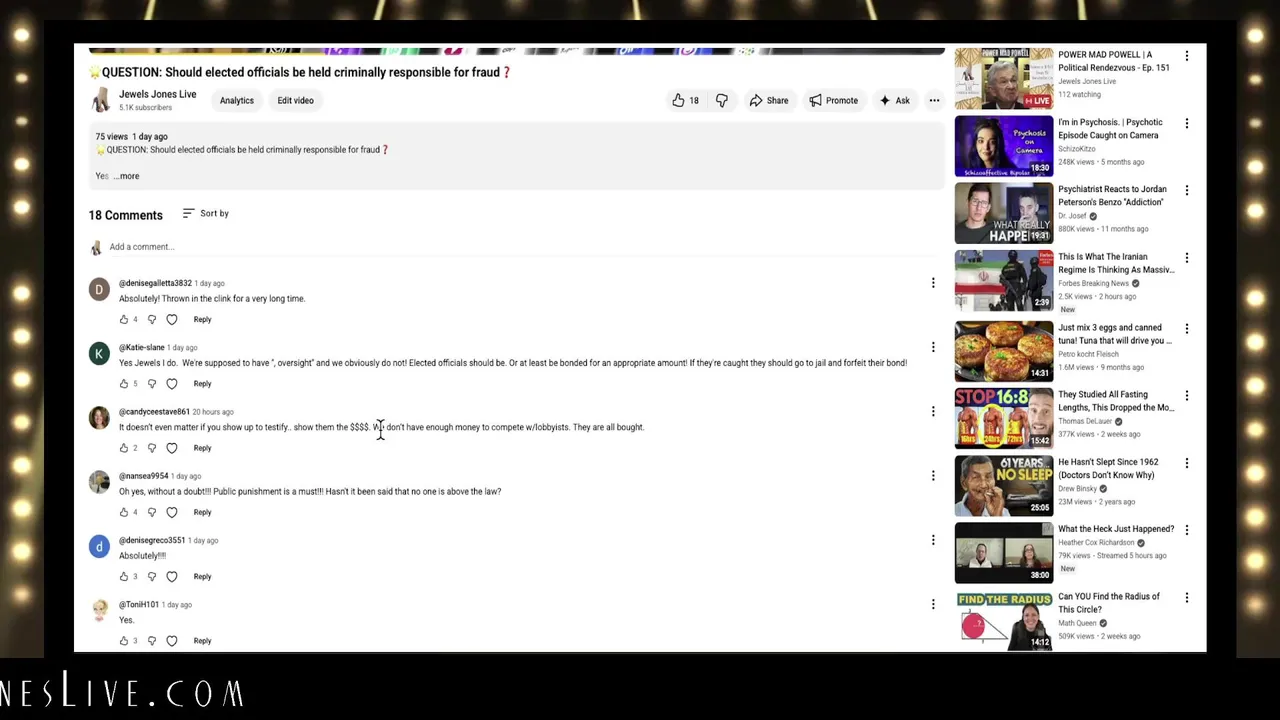Reply to @Katie-slane's comment
The width and height of the screenshot is (1280, 720).
click(x=202, y=383)
